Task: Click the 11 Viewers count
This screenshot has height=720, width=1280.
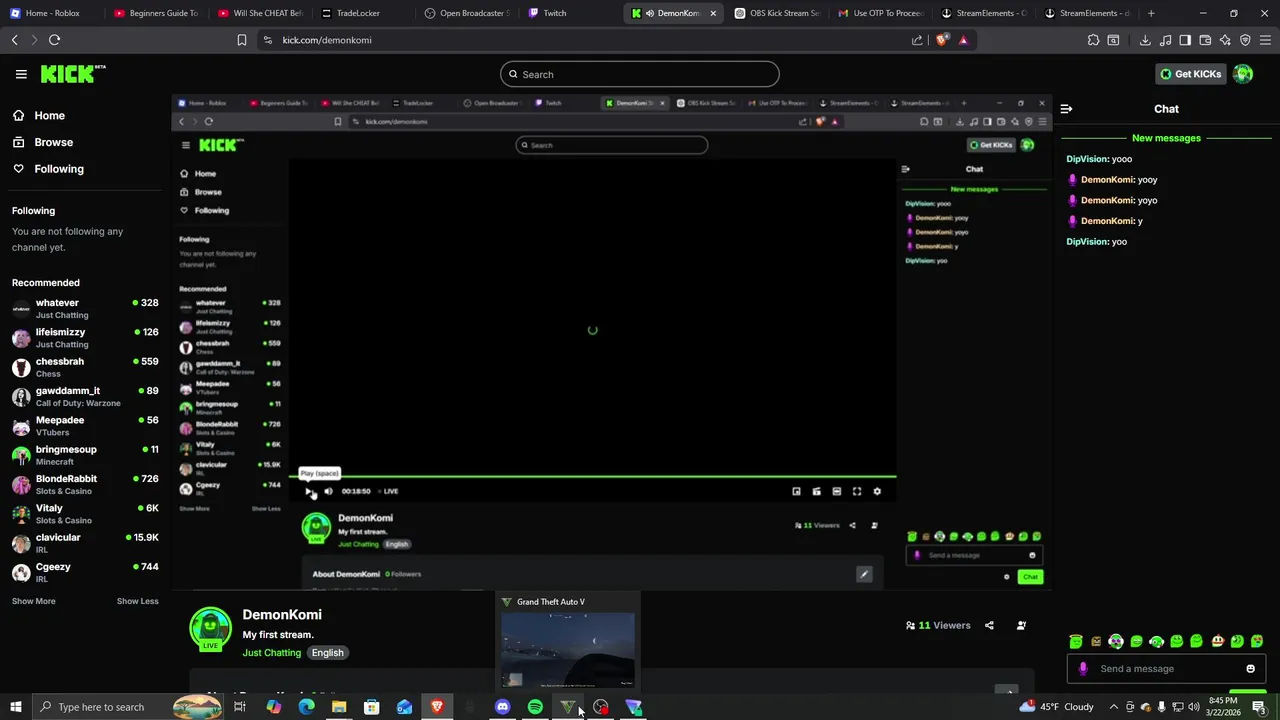Action: click(x=938, y=625)
